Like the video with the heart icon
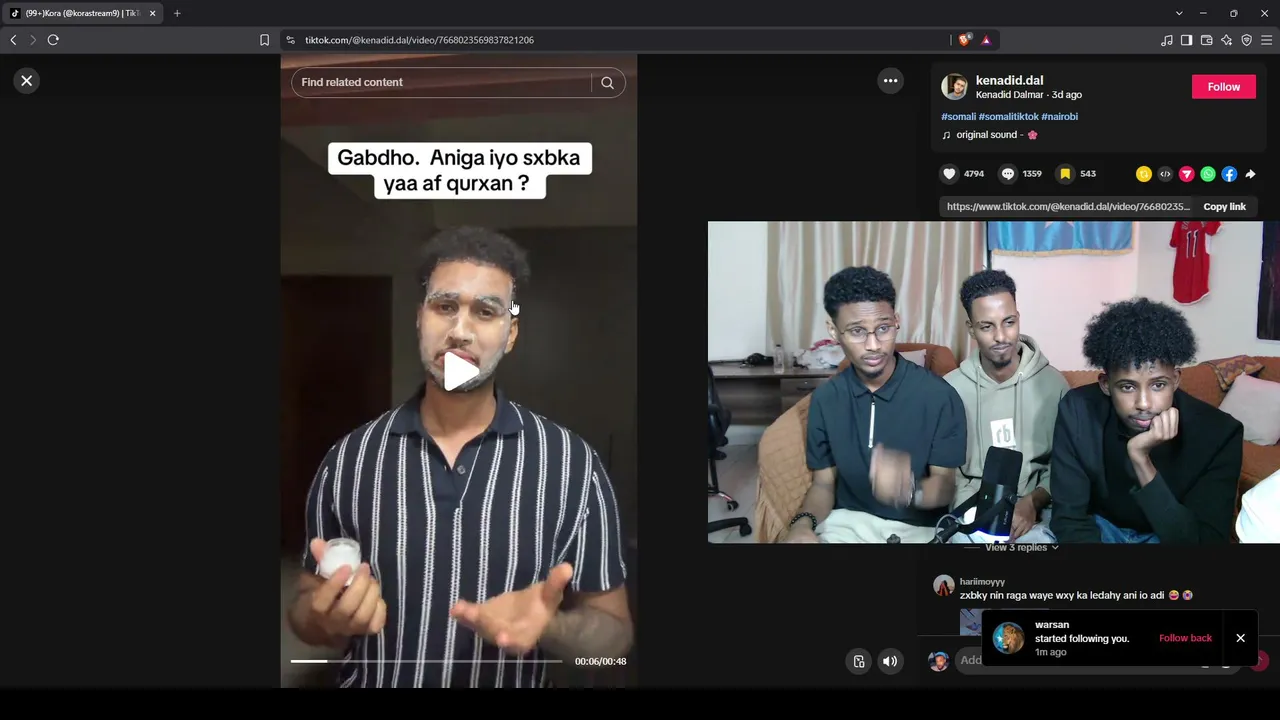This screenshot has height=720, width=1280. tap(949, 174)
